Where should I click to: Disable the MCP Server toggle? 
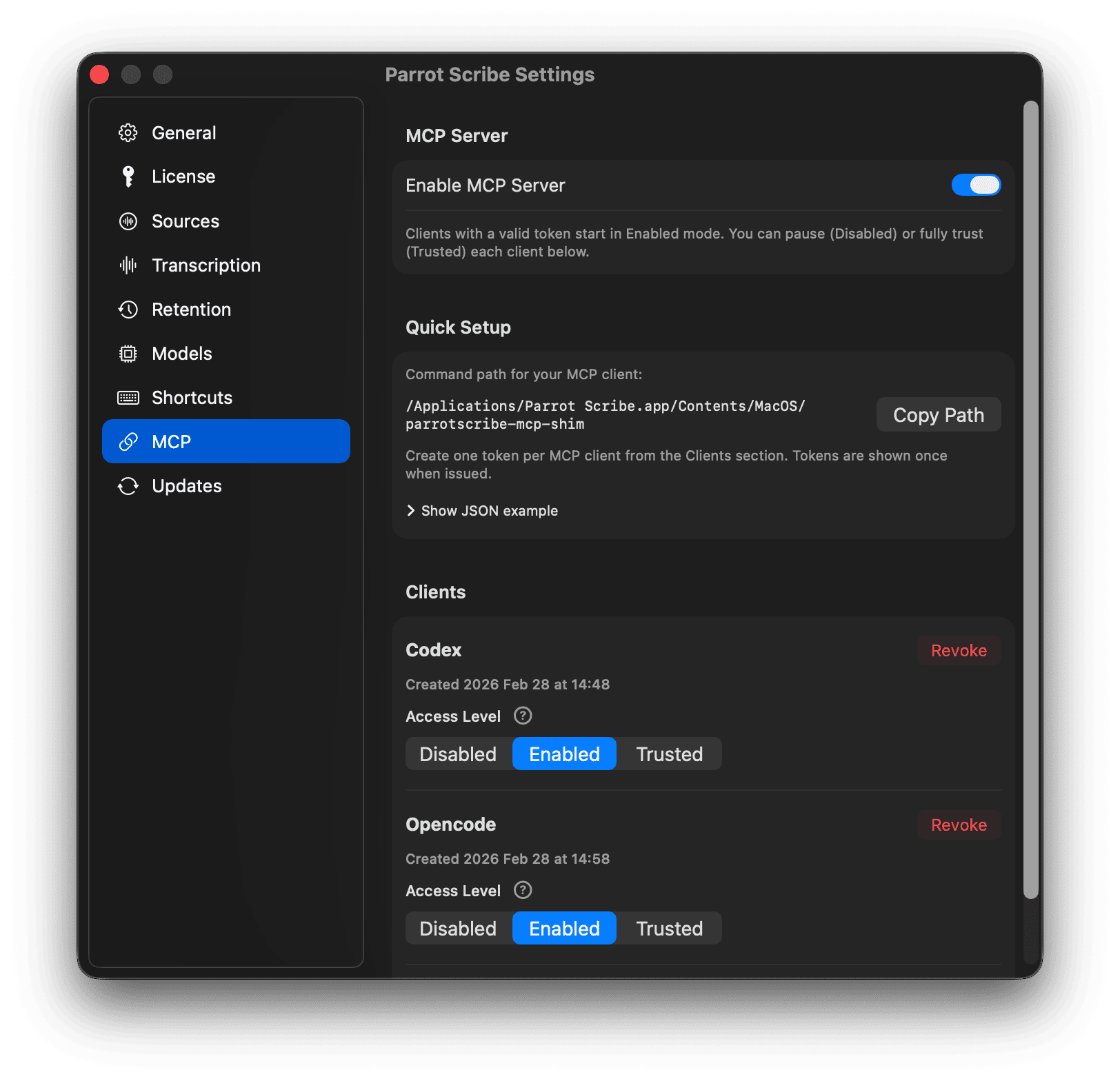pos(976,185)
